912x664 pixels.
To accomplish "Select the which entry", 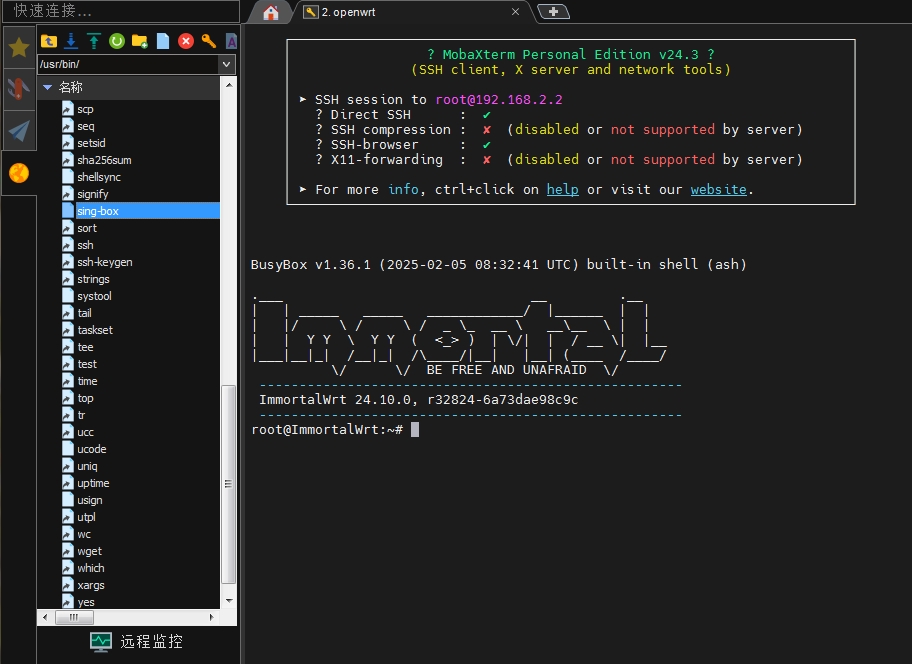I will [x=91, y=568].
